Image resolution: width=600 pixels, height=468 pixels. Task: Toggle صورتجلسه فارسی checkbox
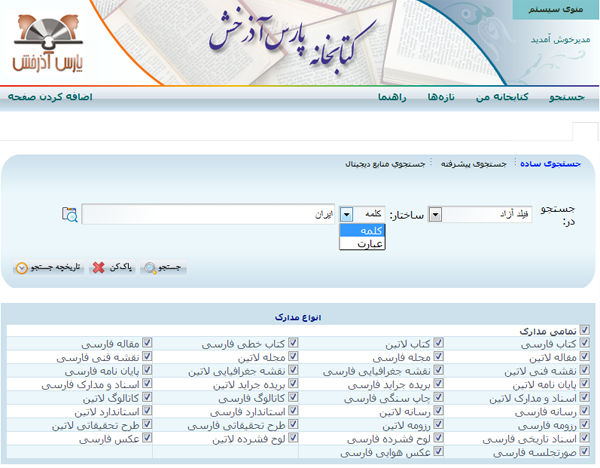(584, 451)
